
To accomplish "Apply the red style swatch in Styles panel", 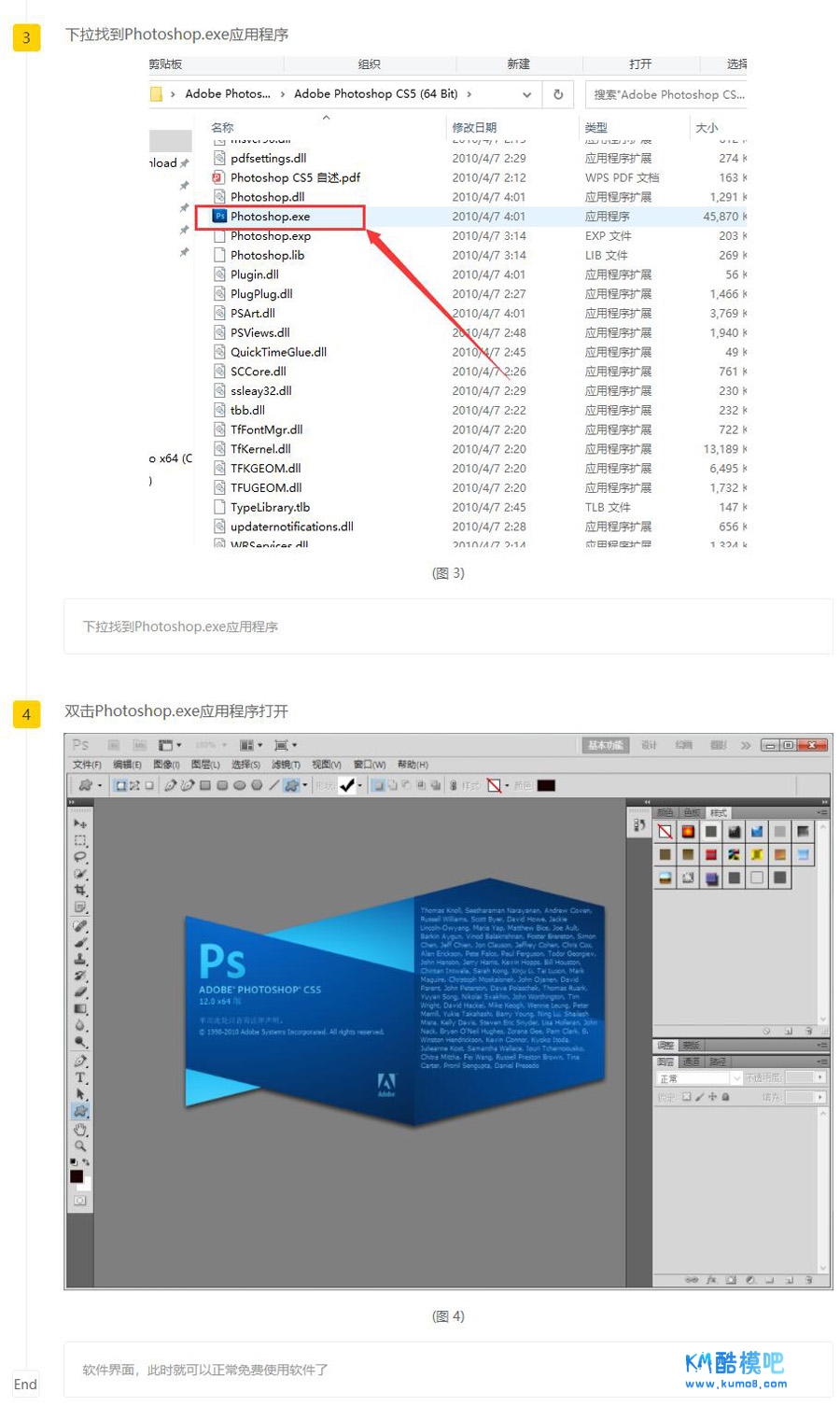I will (711, 854).
